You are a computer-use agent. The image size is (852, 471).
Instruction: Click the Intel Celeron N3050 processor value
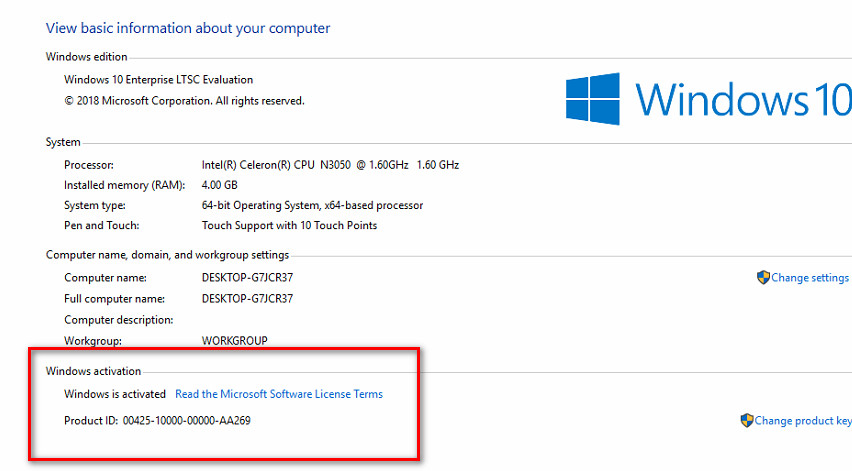330,165
